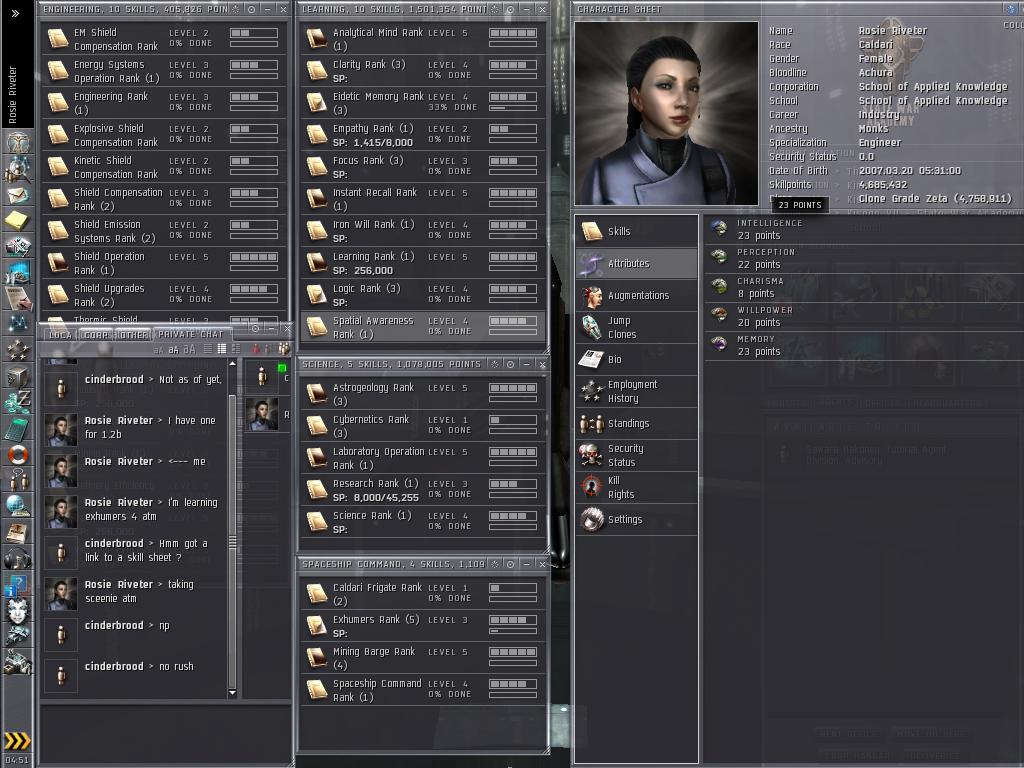Open Kill Rights section

637,487
